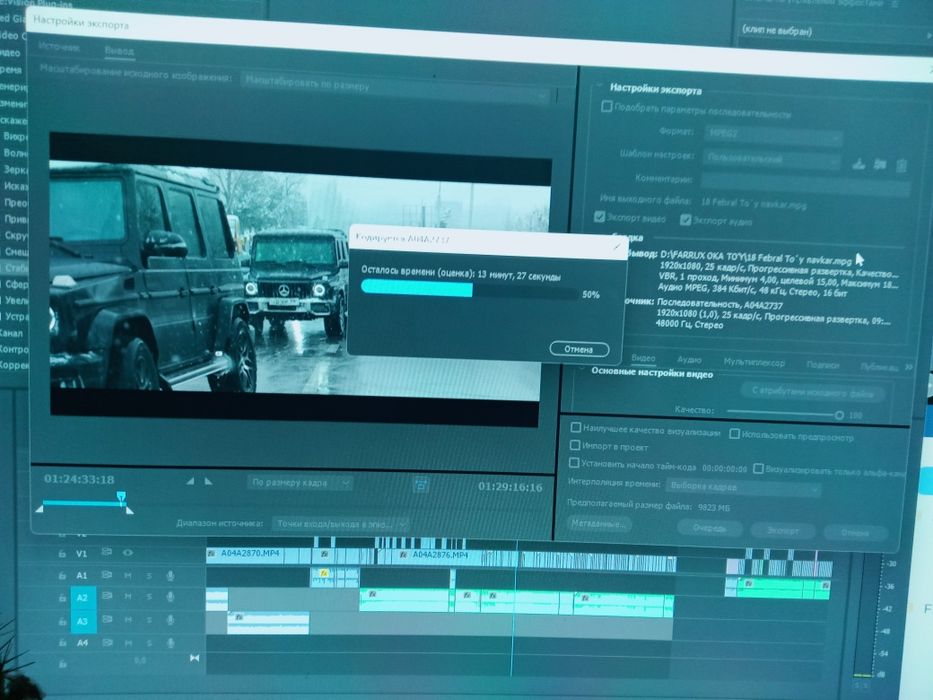The width and height of the screenshot is (933, 700).
Task: Collapse 'Основные настройки видео' section
Action: click(x=582, y=369)
